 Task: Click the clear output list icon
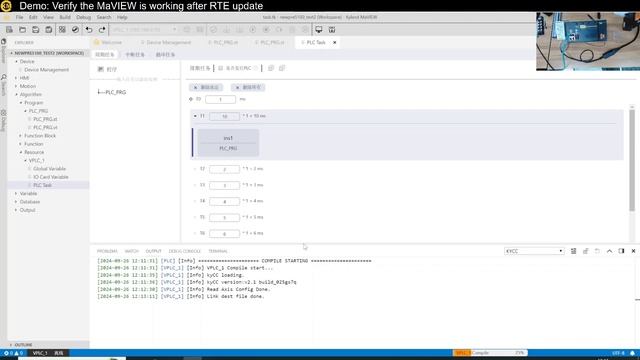point(573,251)
